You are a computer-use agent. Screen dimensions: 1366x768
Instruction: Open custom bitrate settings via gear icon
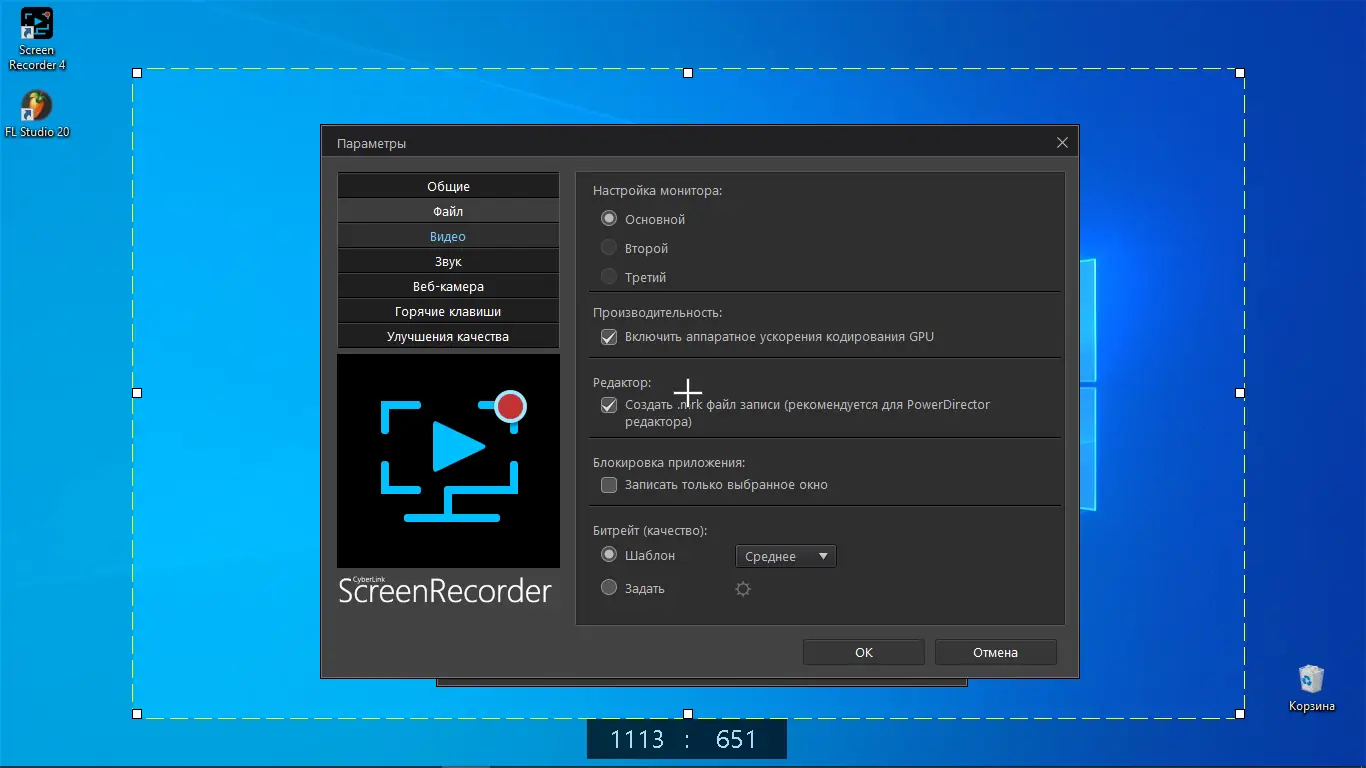point(742,589)
